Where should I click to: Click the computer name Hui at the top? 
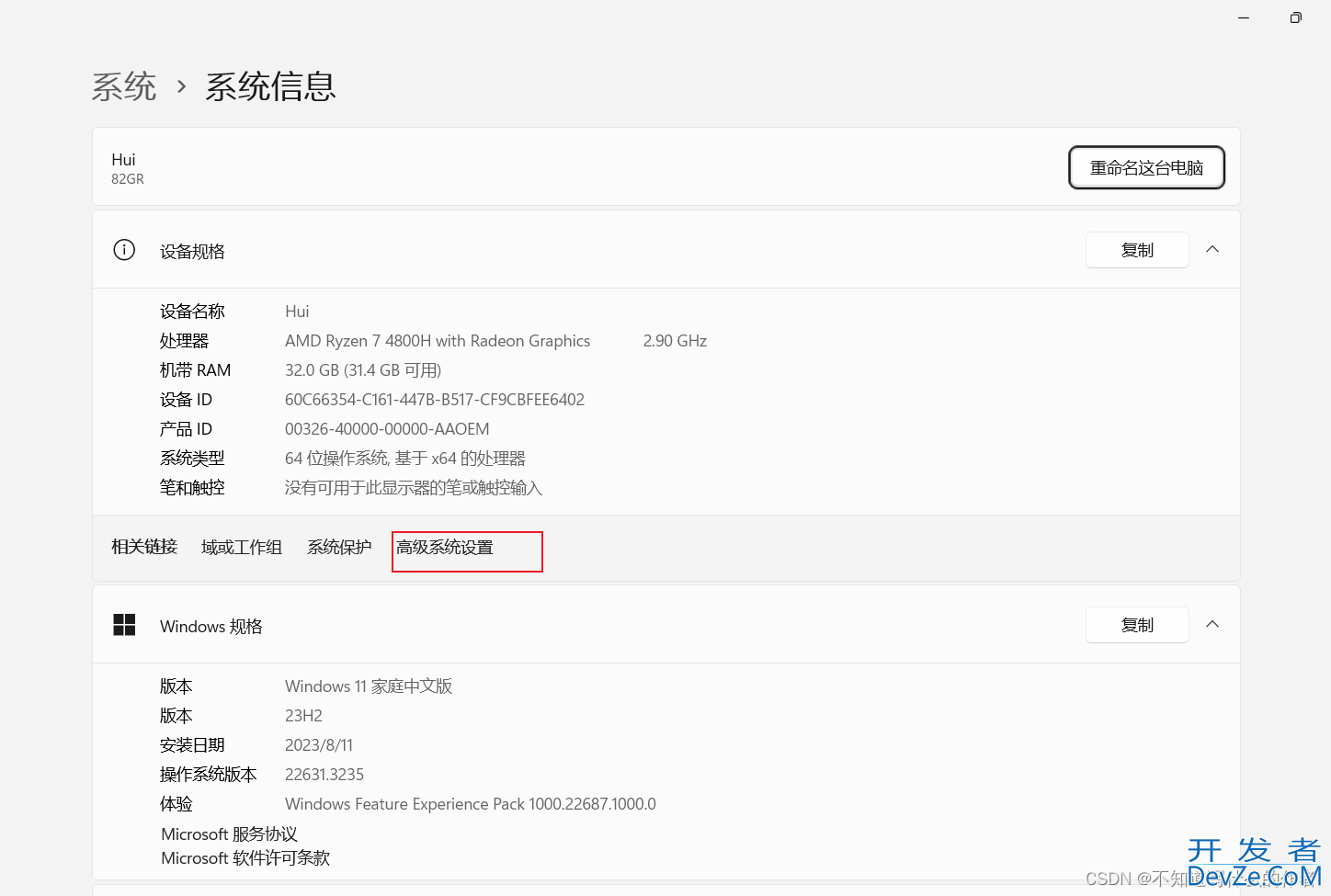click(x=123, y=160)
